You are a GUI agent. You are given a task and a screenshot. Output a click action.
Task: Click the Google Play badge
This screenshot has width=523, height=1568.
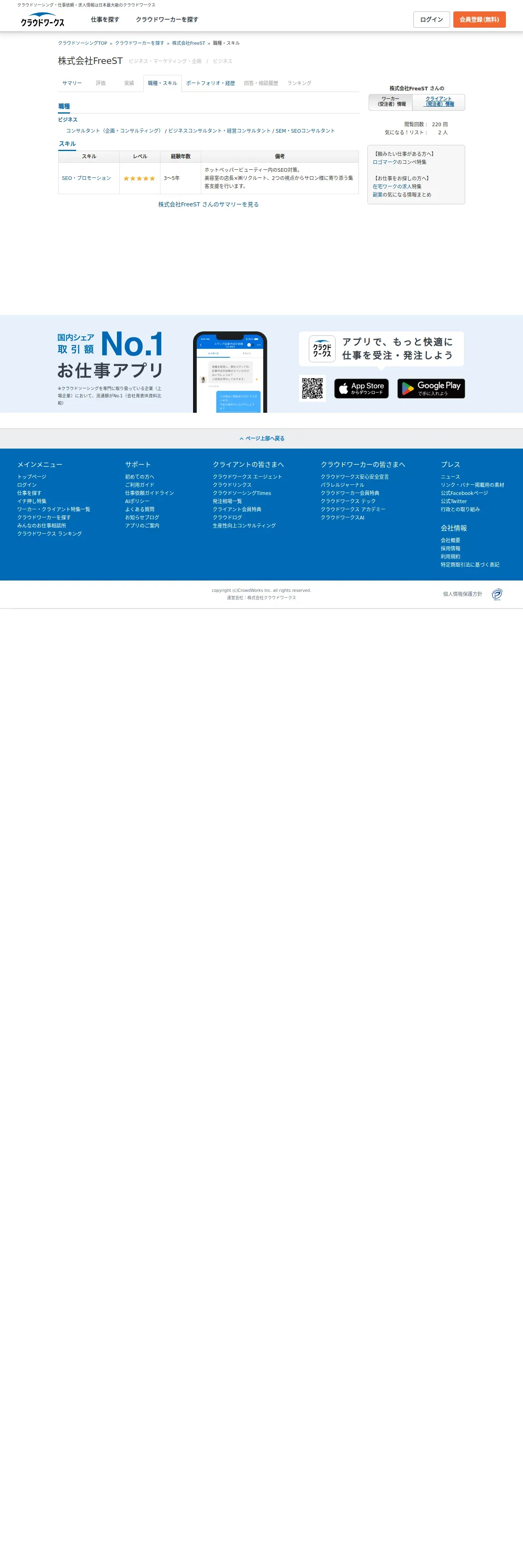[x=431, y=388]
